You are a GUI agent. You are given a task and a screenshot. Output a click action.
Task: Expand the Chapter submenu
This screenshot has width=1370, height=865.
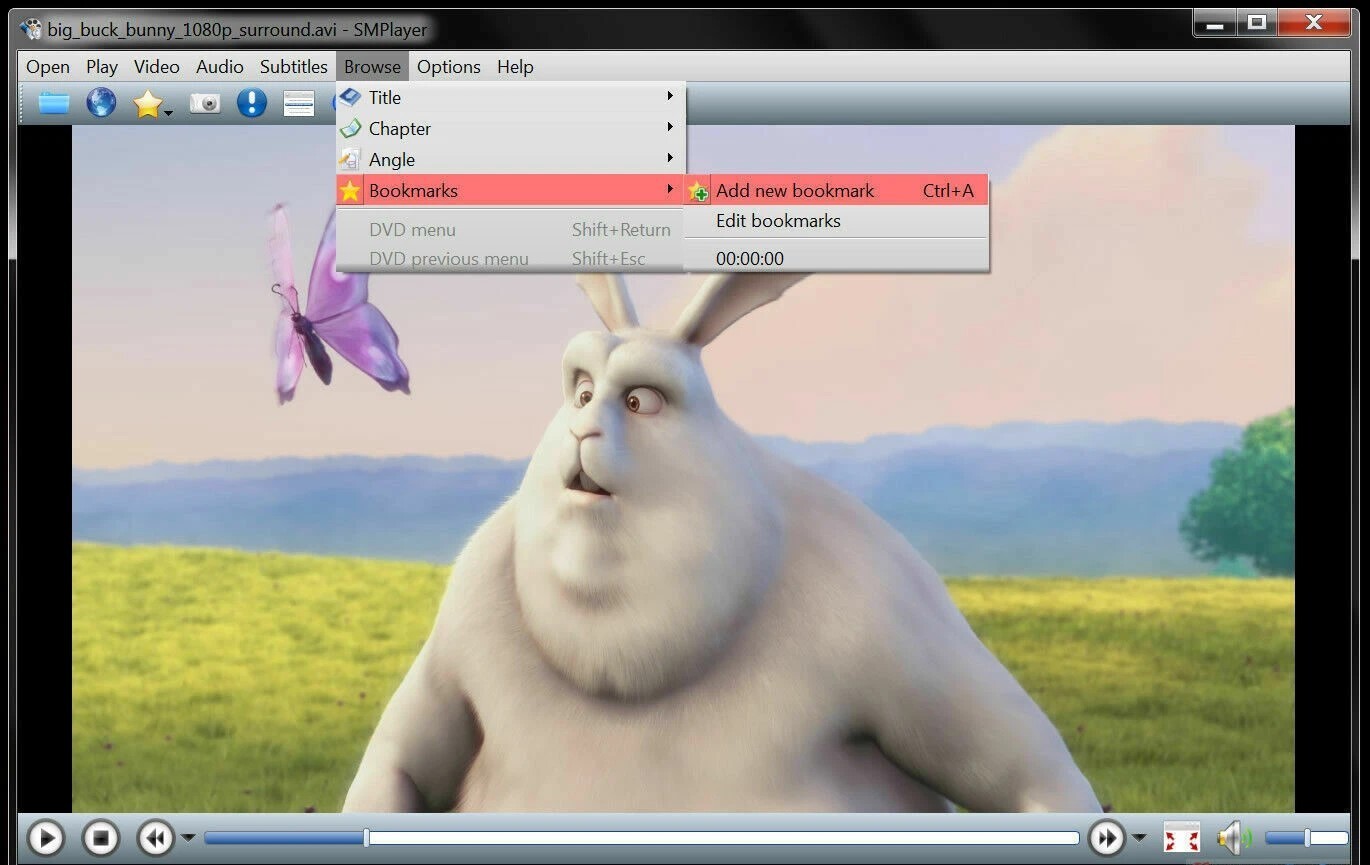coord(510,128)
